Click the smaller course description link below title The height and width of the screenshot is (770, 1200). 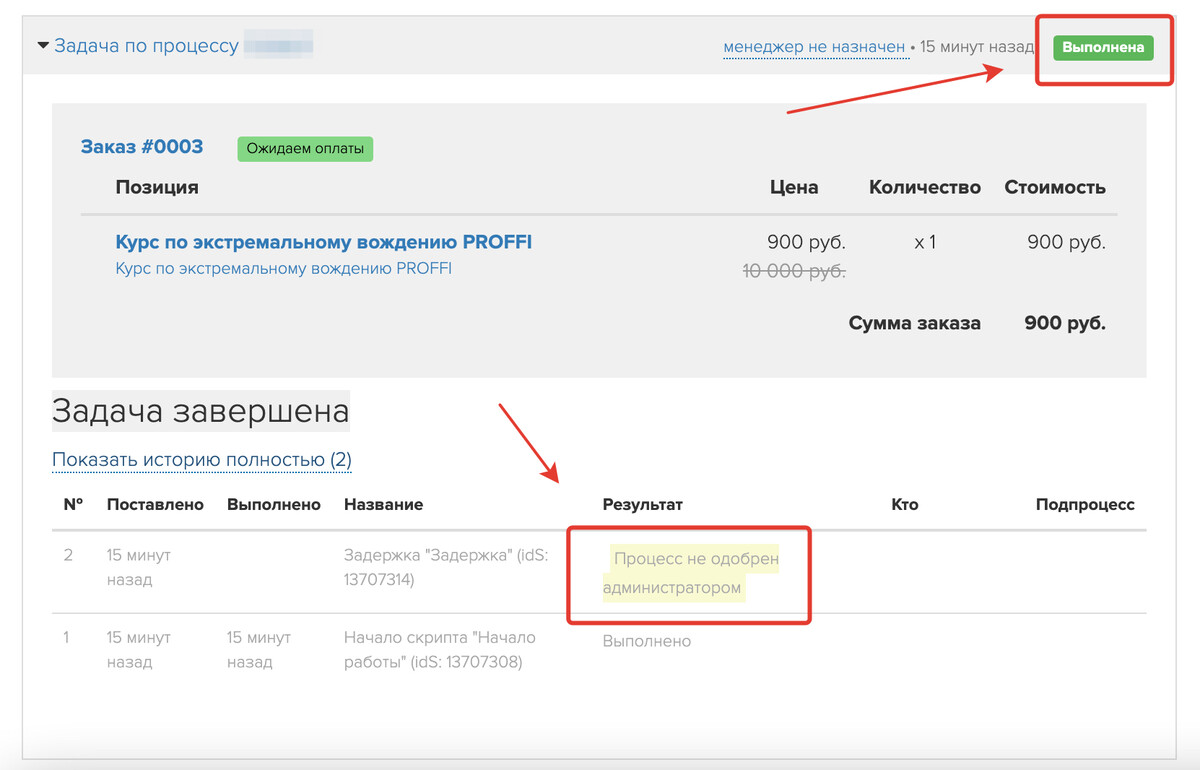(283, 268)
